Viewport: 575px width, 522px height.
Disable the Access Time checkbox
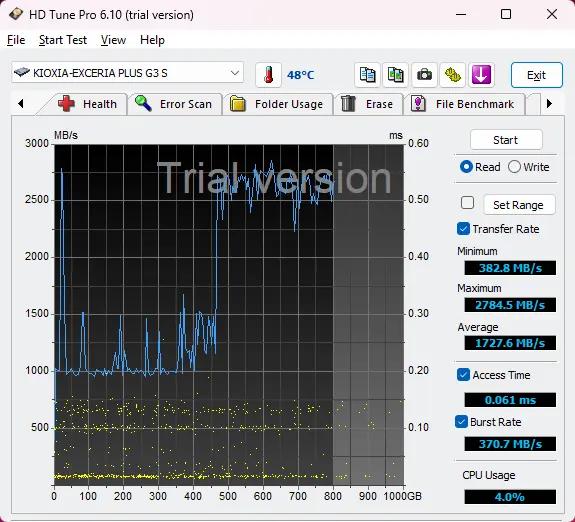pyautogui.click(x=463, y=375)
